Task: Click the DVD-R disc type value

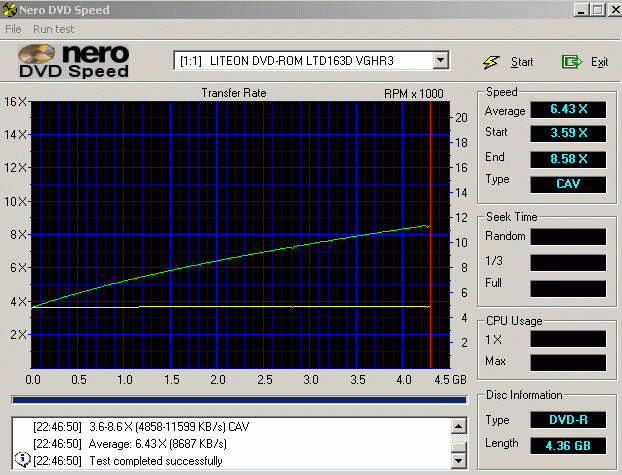Action: 568,420
